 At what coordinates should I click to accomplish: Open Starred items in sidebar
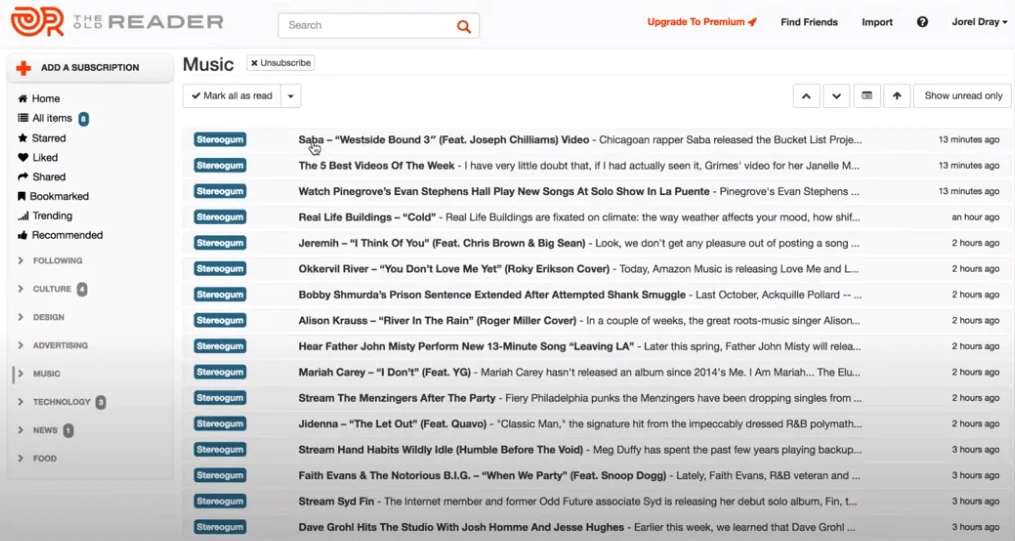pyautogui.click(x=48, y=138)
